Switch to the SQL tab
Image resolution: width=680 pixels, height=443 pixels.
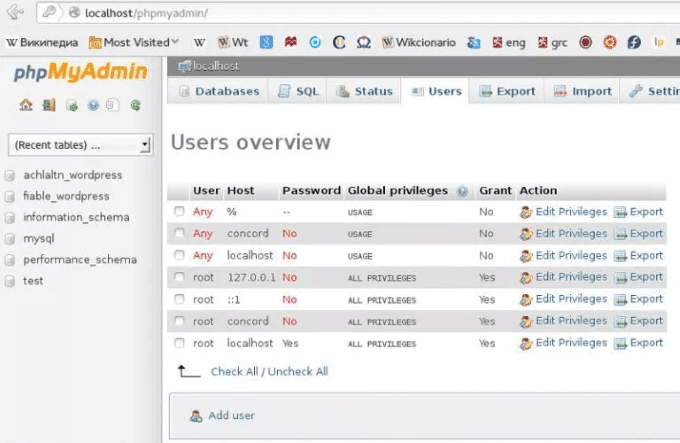[x=297, y=92]
